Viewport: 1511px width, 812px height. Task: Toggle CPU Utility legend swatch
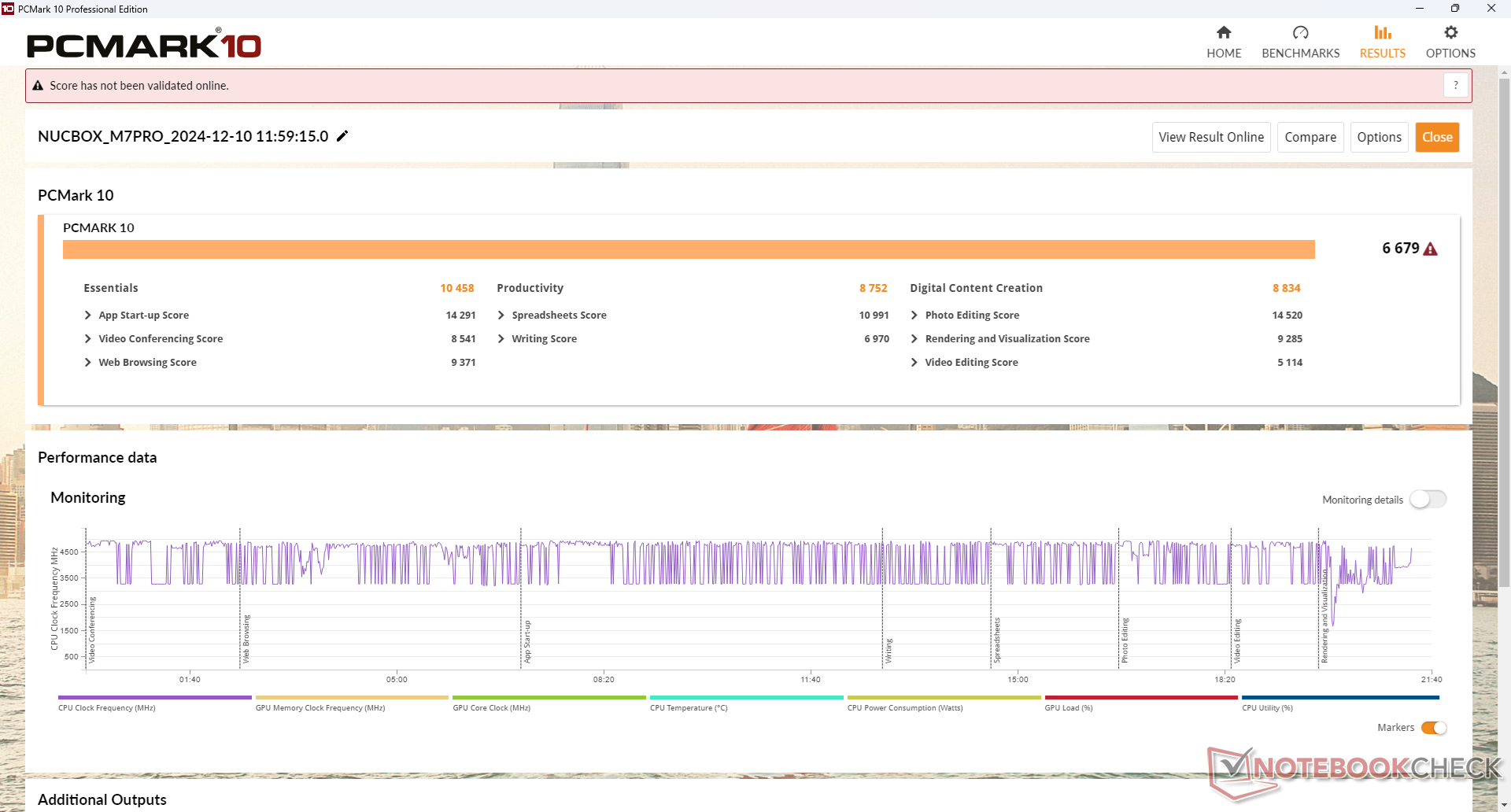tap(1339, 697)
